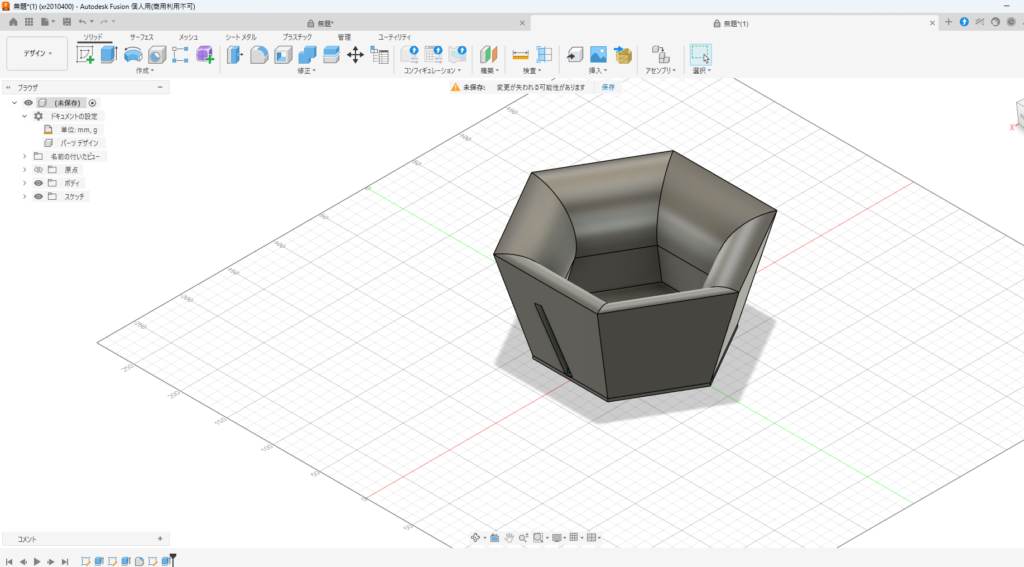Viewport: 1024px width, 567px height.
Task: Activate the Move/Copy arrows tool
Action: click(x=355, y=55)
